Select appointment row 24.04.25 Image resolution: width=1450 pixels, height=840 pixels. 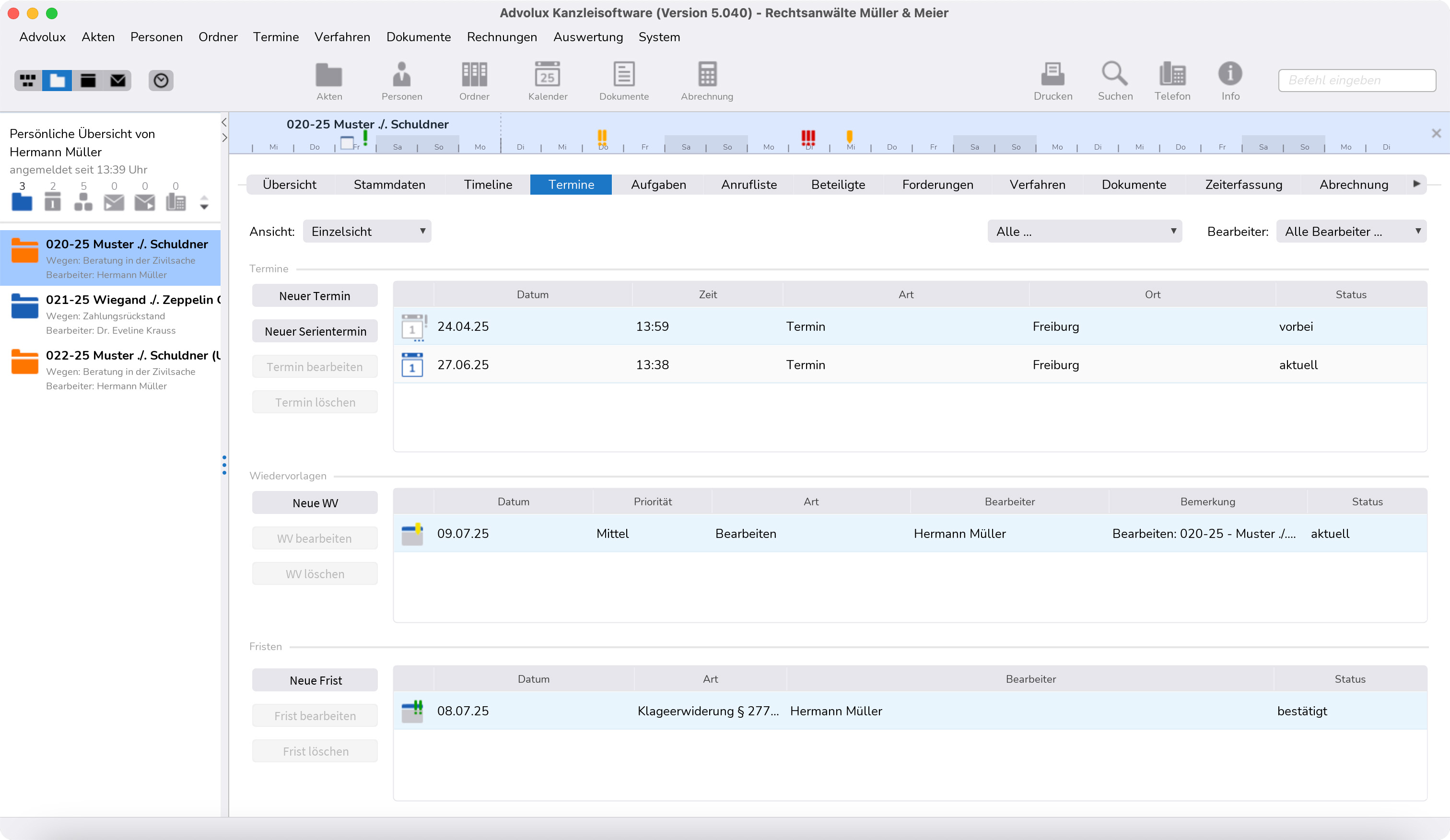[x=910, y=326]
